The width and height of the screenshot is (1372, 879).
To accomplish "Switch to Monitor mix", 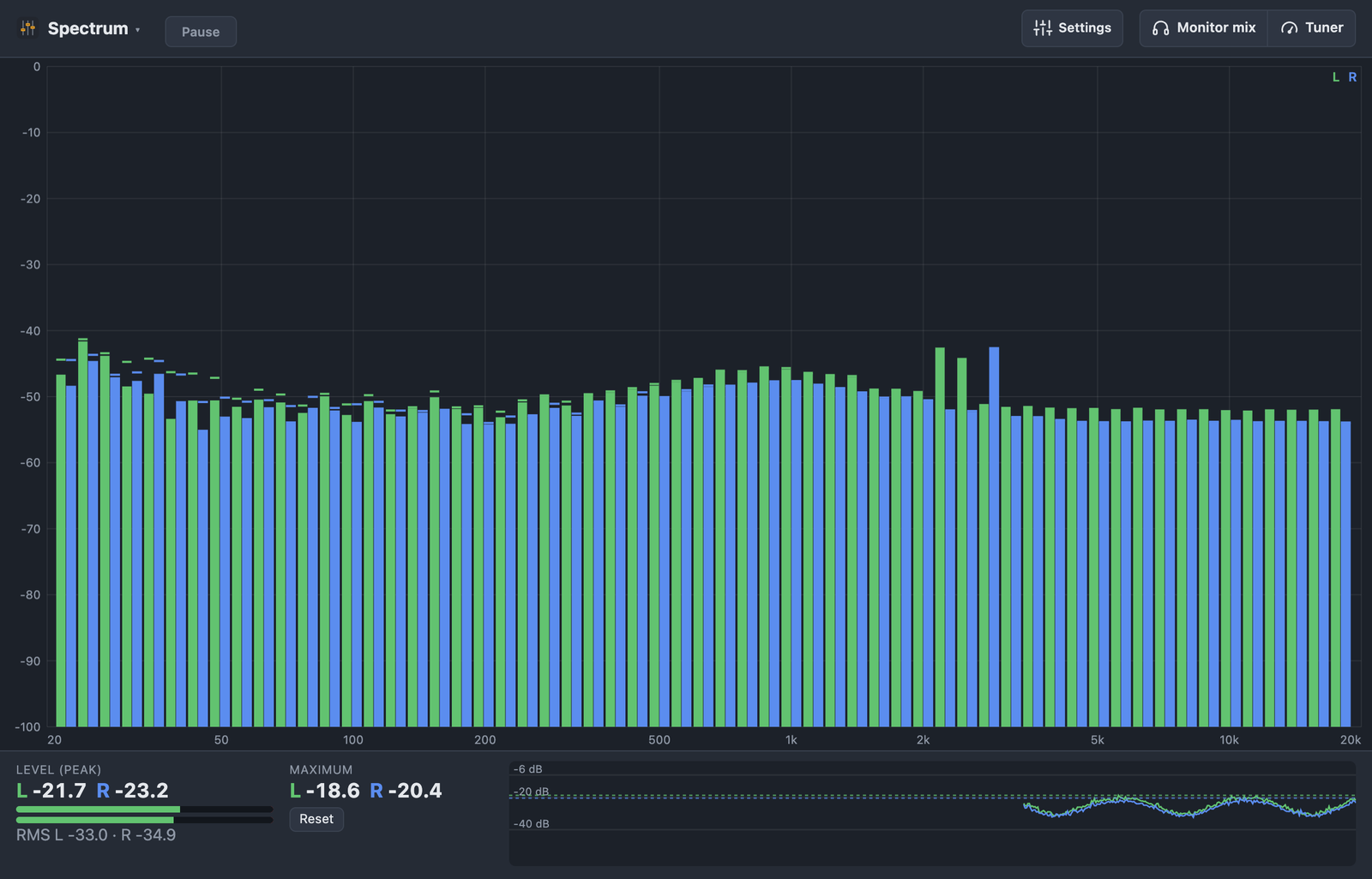I will pos(1204,28).
